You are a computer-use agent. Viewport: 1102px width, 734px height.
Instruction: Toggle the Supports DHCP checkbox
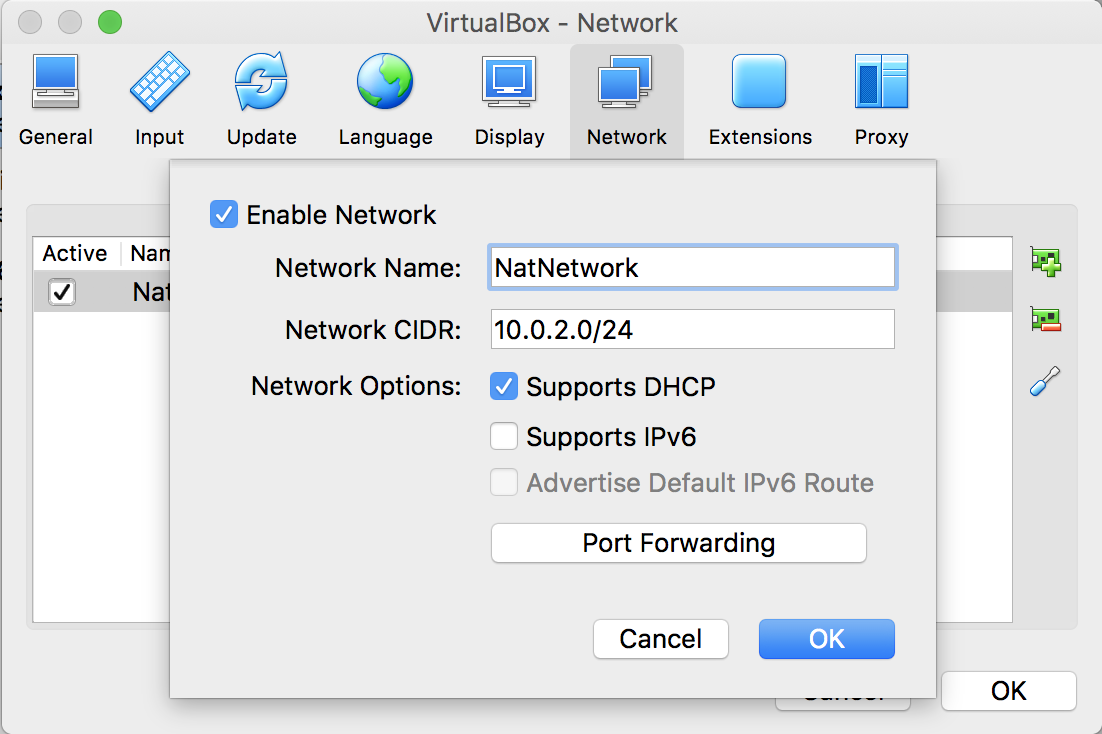(x=504, y=387)
